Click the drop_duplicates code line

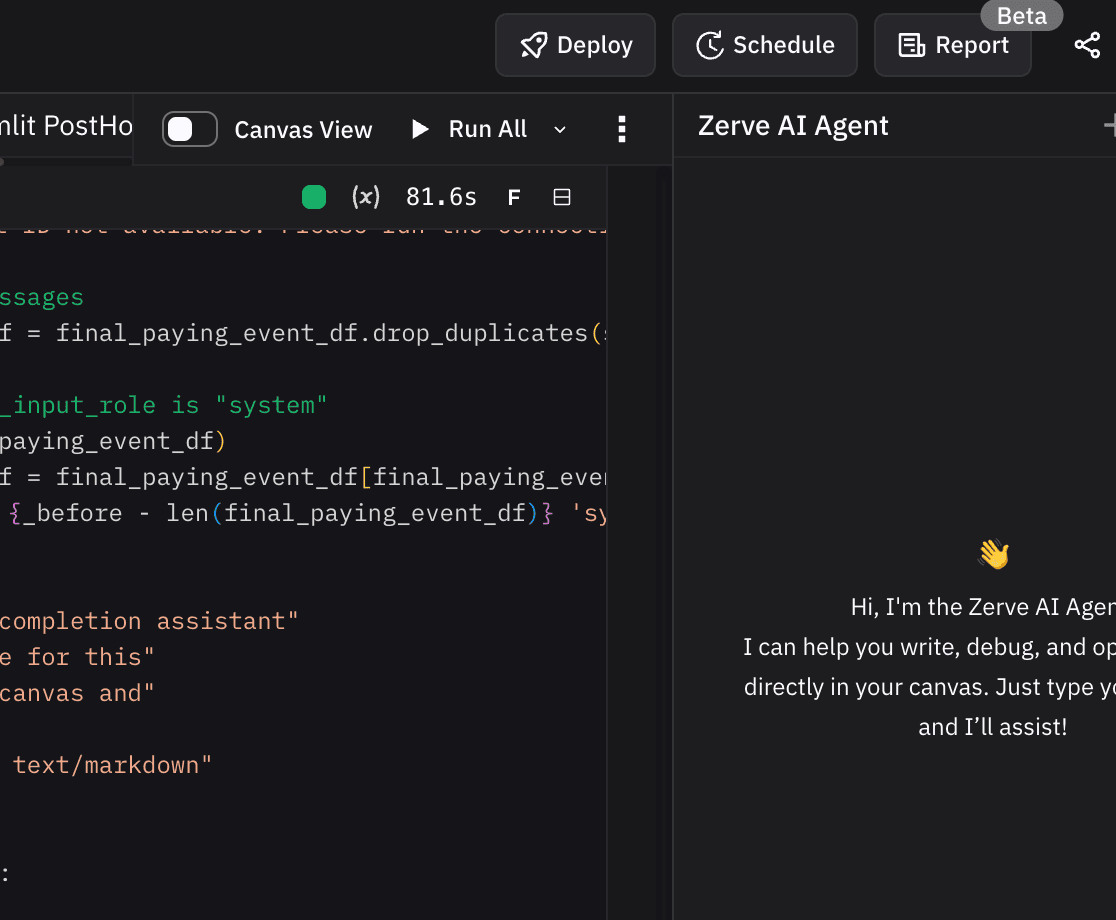point(302,333)
